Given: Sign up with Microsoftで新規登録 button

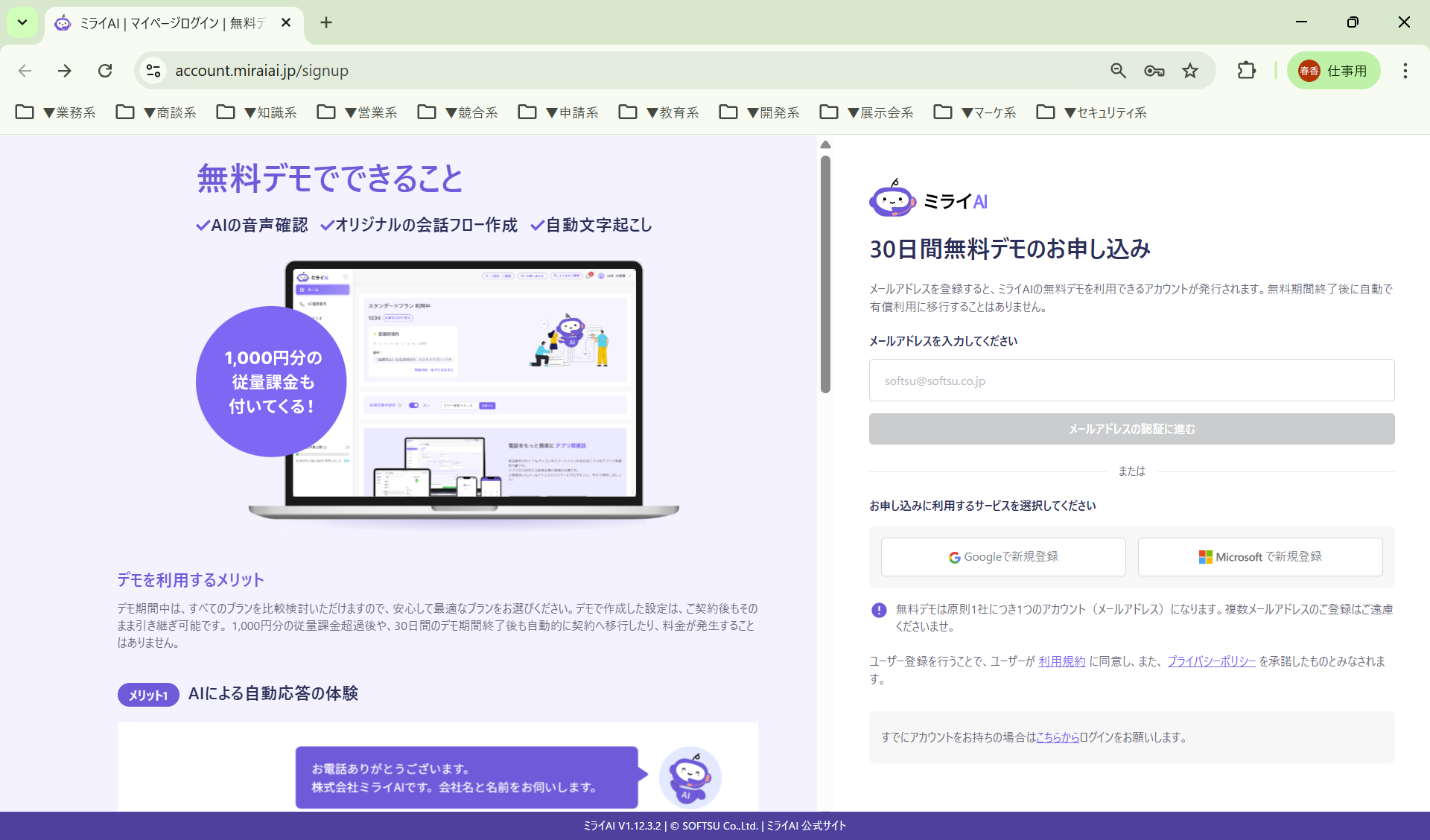Looking at the screenshot, I should click(x=1260, y=557).
